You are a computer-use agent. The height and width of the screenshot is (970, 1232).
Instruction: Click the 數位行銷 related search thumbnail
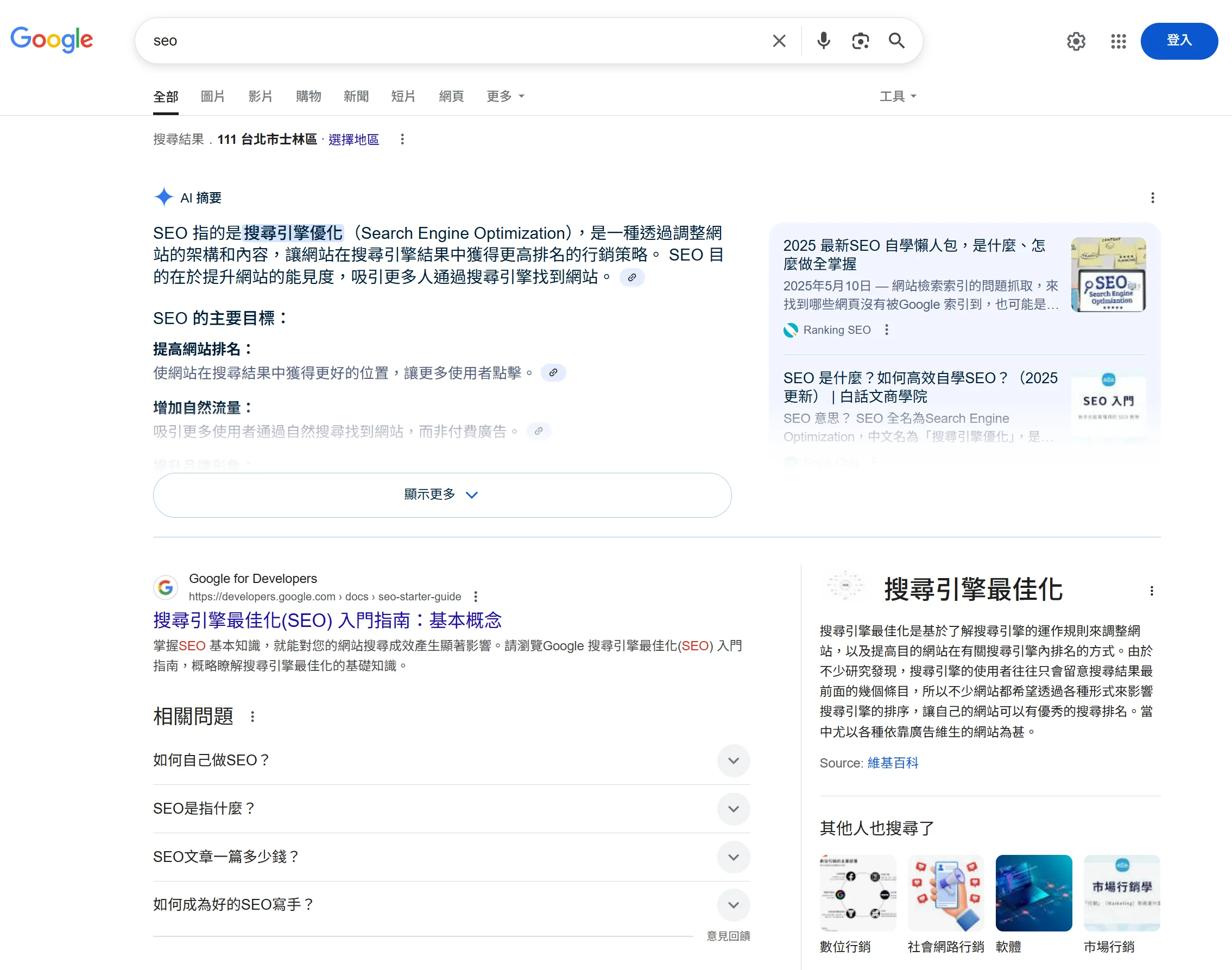[858, 893]
